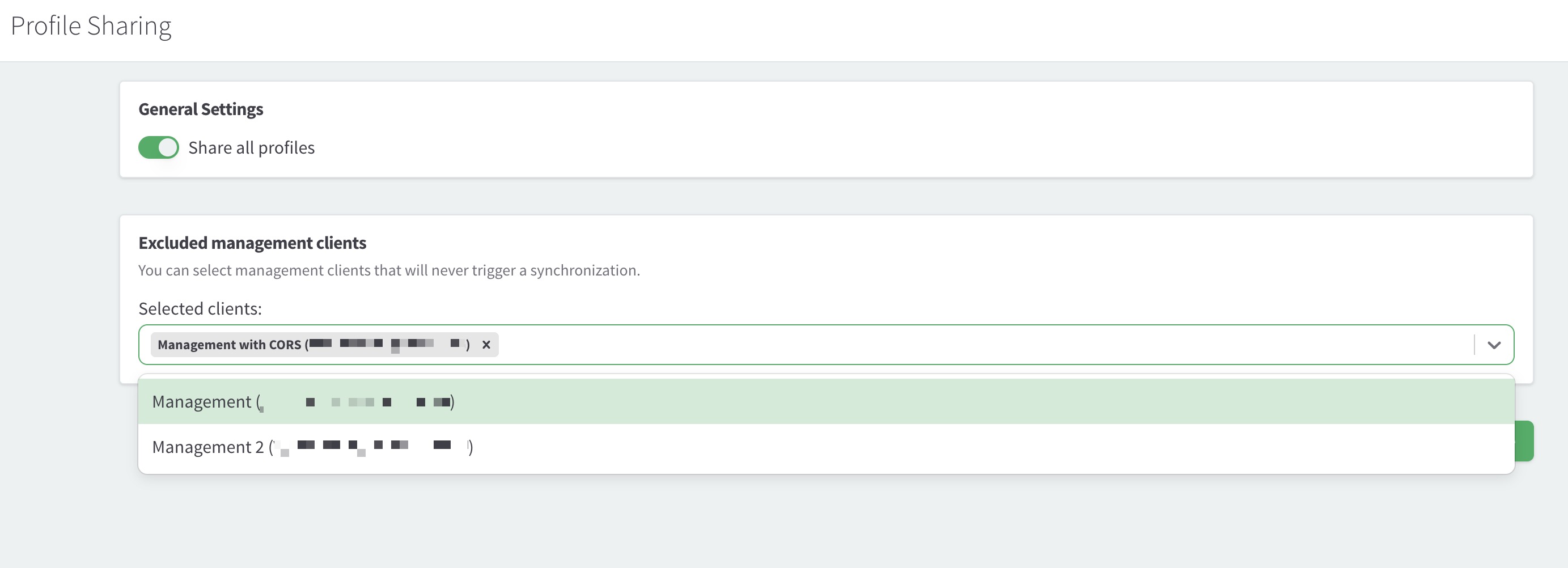The height and width of the screenshot is (568, 1568).
Task: Click the Selected clients label
Action: (200, 308)
